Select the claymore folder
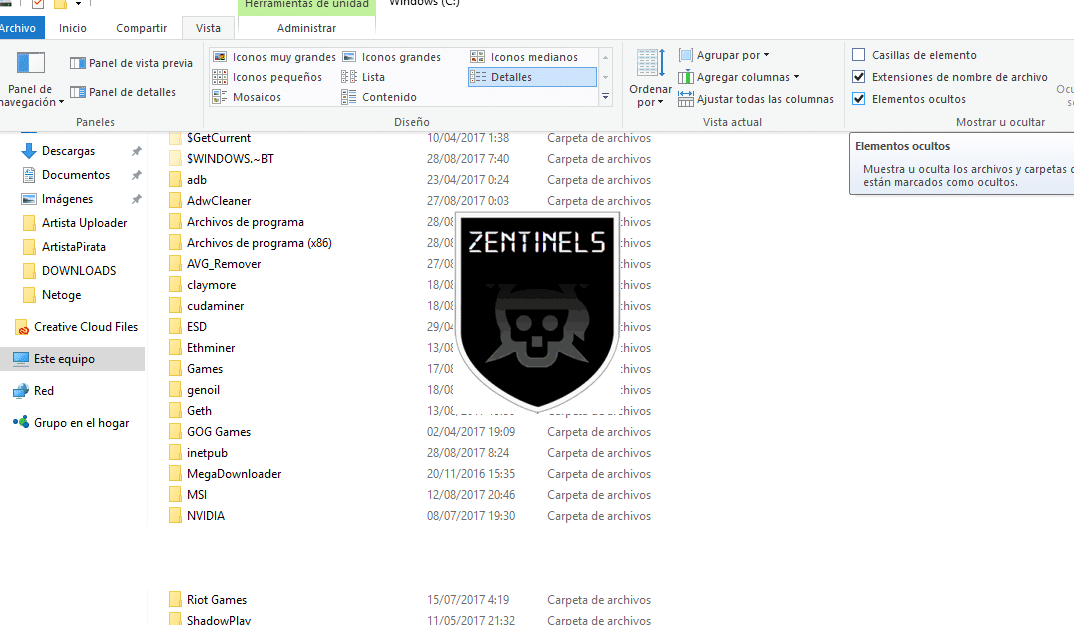This screenshot has width=1074, height=625. pyautogui.click(x=211, y=285)
